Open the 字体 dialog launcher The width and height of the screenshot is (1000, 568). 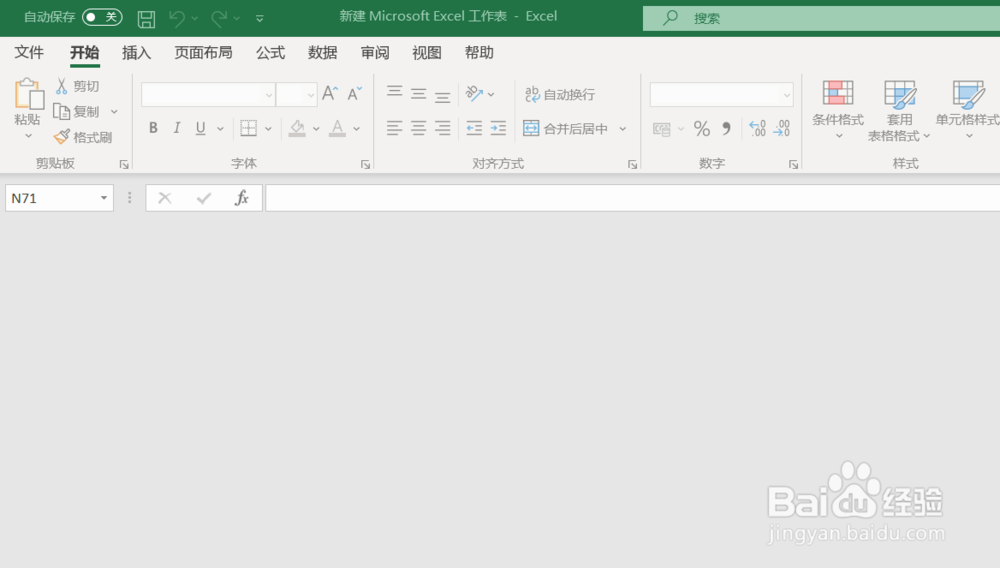pos(365,164)
